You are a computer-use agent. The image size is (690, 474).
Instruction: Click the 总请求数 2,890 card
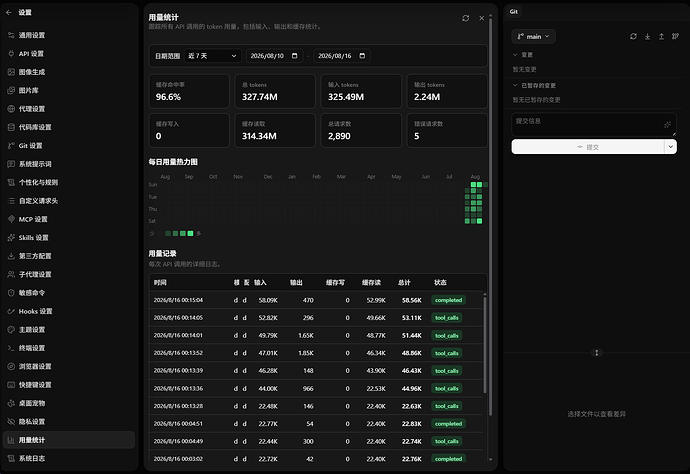[361, 130]
